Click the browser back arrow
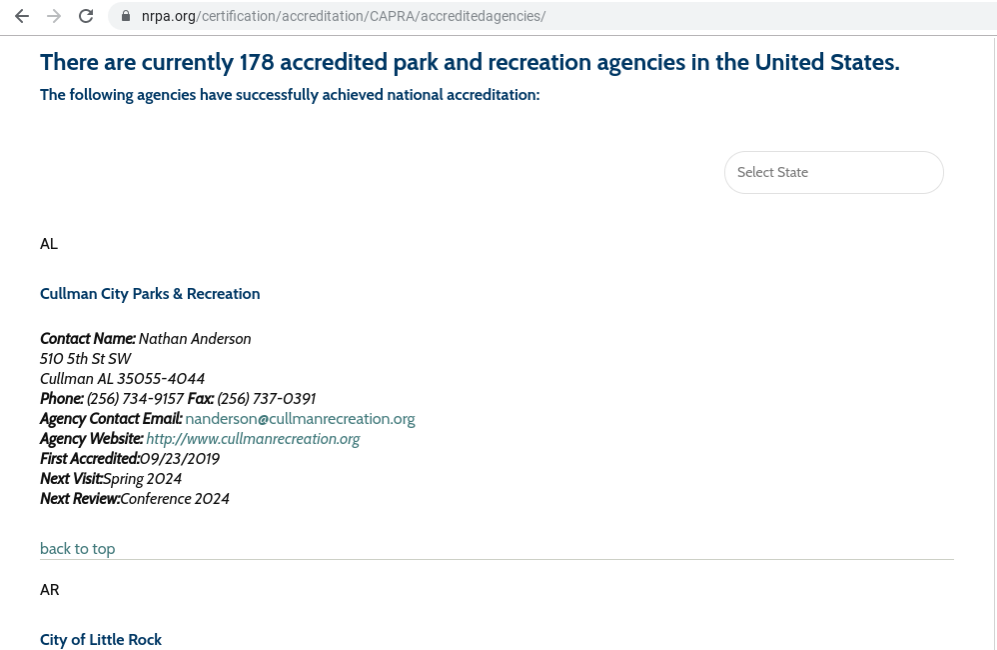This screenshot has width=997, height=650. pos(22,16)
